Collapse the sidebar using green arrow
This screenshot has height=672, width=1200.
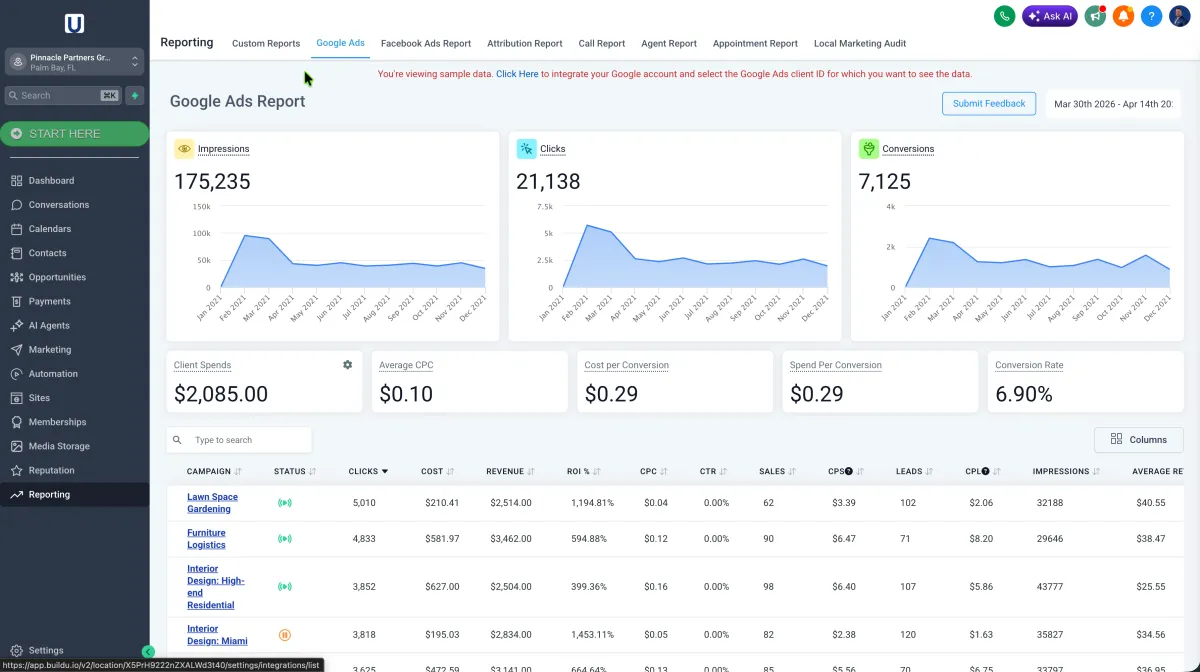(148, 651)
